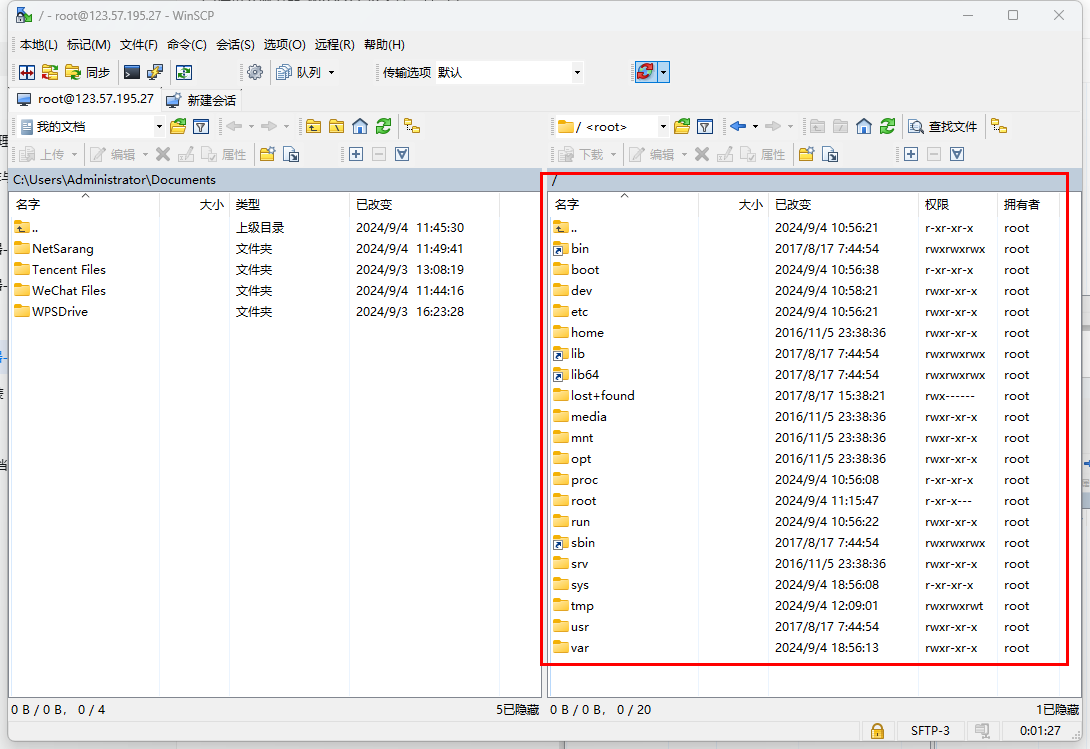Viewport: 1090px width, 749px height.
Task: Toggle remote directory tree icon
Action: pos(999,127)
